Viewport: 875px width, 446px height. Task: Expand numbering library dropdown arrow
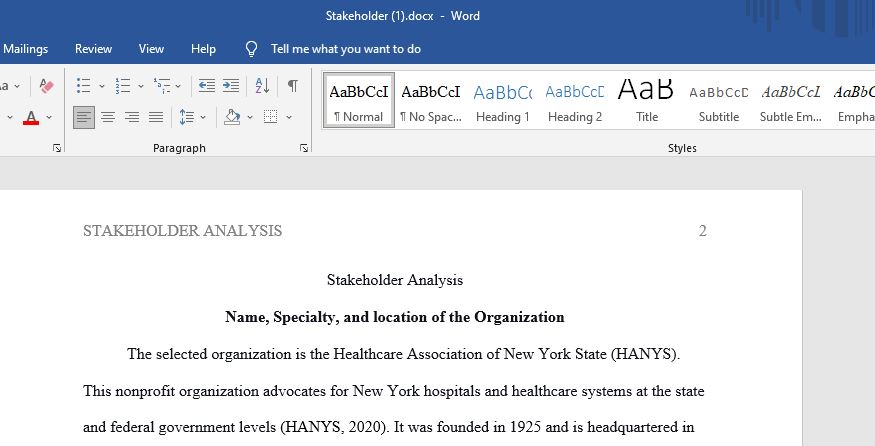tap(141, 86)
